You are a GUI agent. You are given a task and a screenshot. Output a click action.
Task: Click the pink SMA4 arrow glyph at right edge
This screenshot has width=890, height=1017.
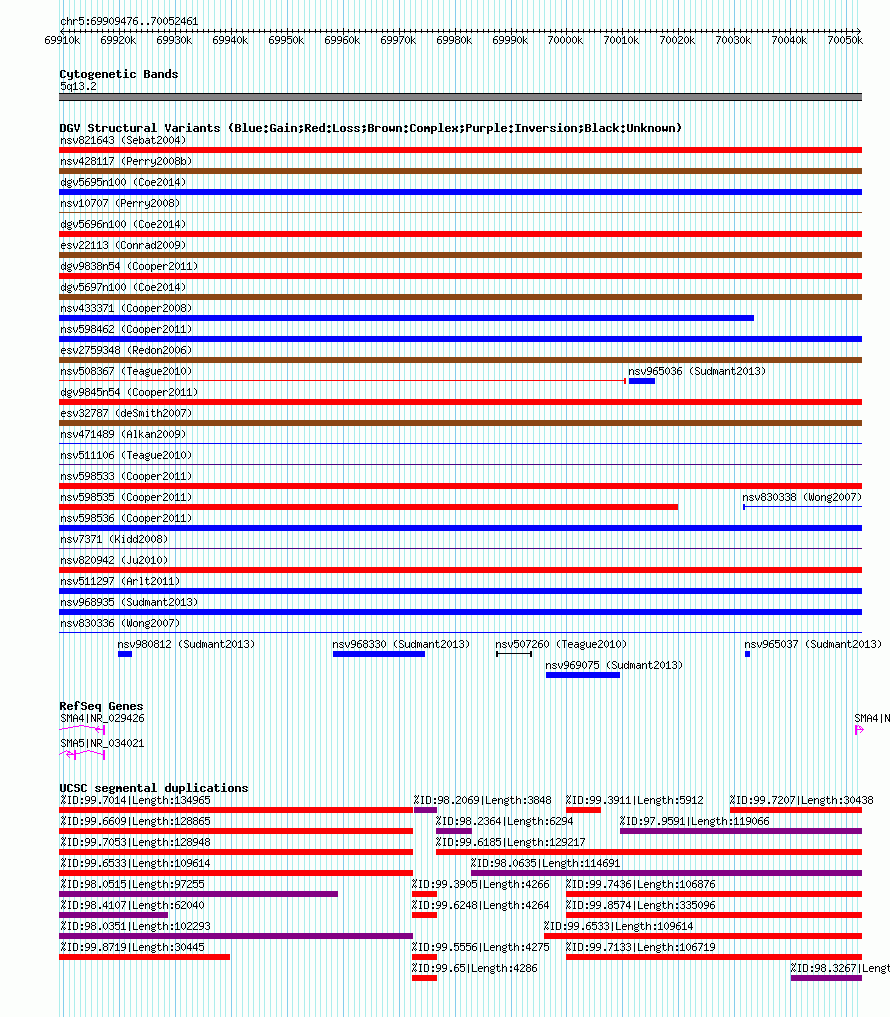point(859,730)
